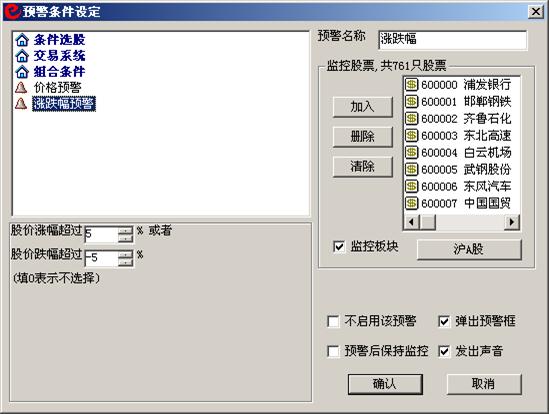
Task: Click the red e logo in the title bar
Action: (13, 12)
